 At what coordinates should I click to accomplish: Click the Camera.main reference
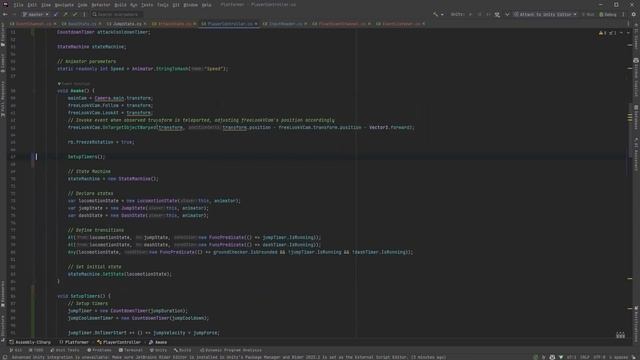click(109, 98)
